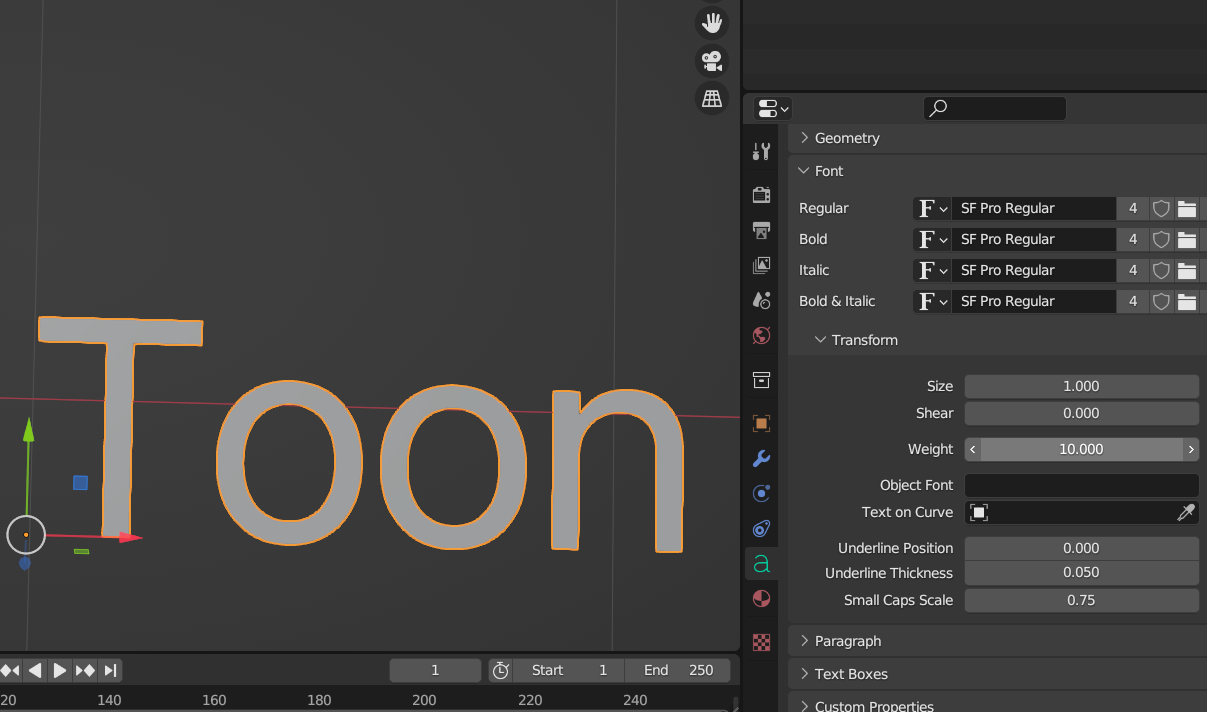Click the Shear value field
The height and width of the screenshot is (712, 1207).
(x=1081, y=413)
